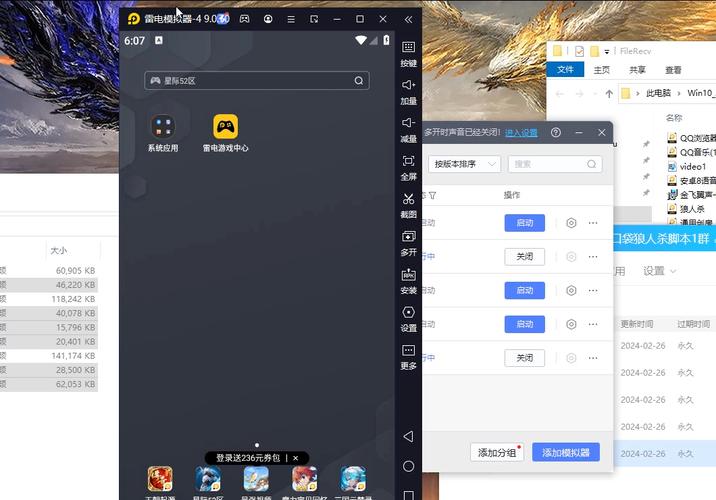Open multi-instance manager (多开) icon

408,243
